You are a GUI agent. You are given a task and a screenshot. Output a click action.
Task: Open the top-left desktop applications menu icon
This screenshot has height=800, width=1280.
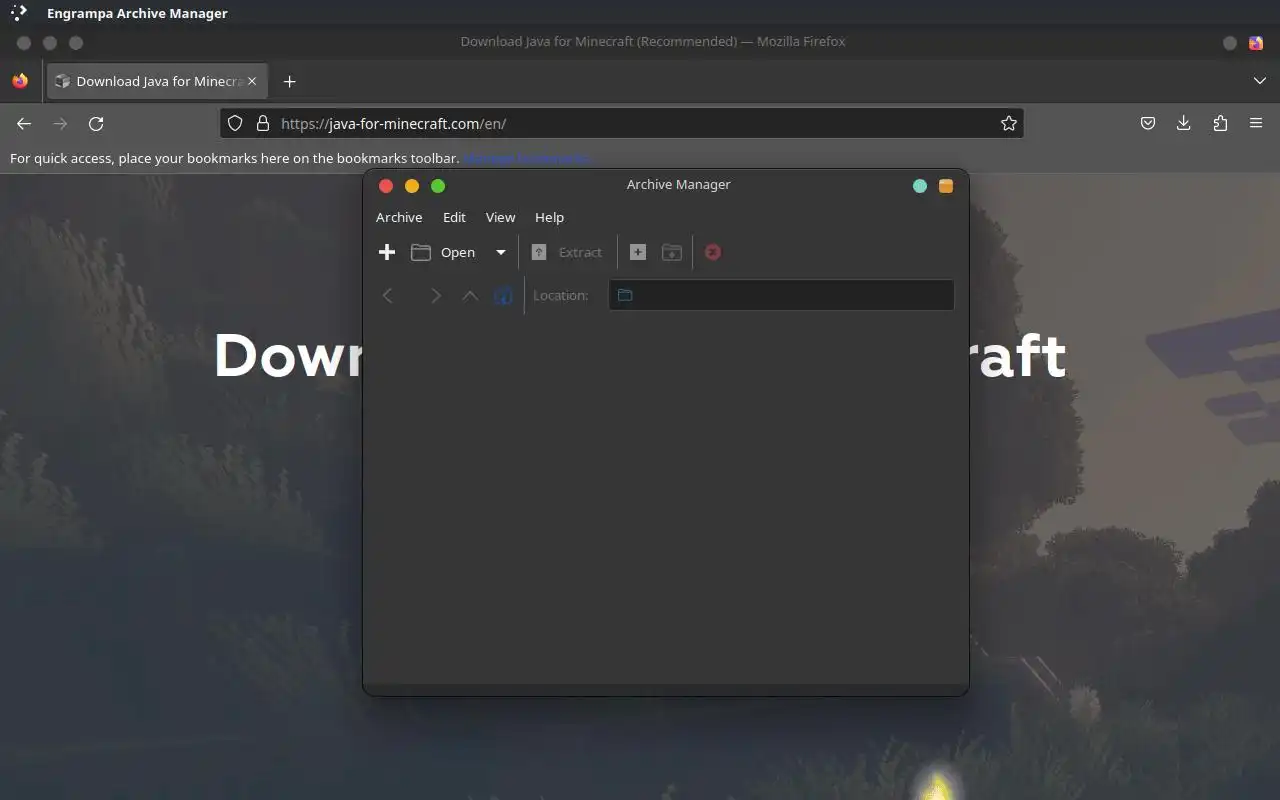click(x=19, y=13)
